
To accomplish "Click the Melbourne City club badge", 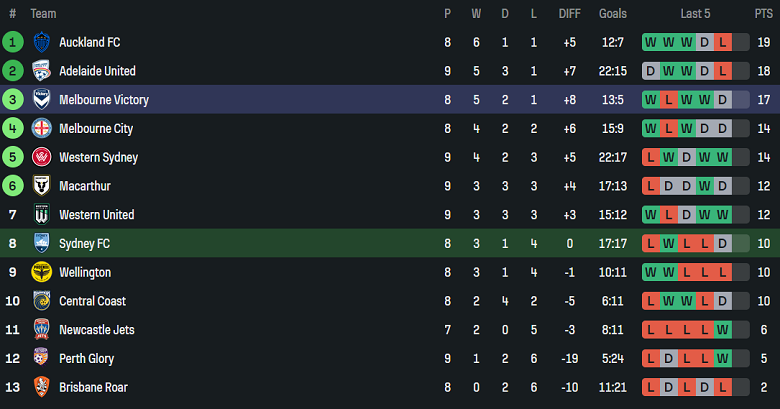I will pyautogui.click(x=41, y=129).
